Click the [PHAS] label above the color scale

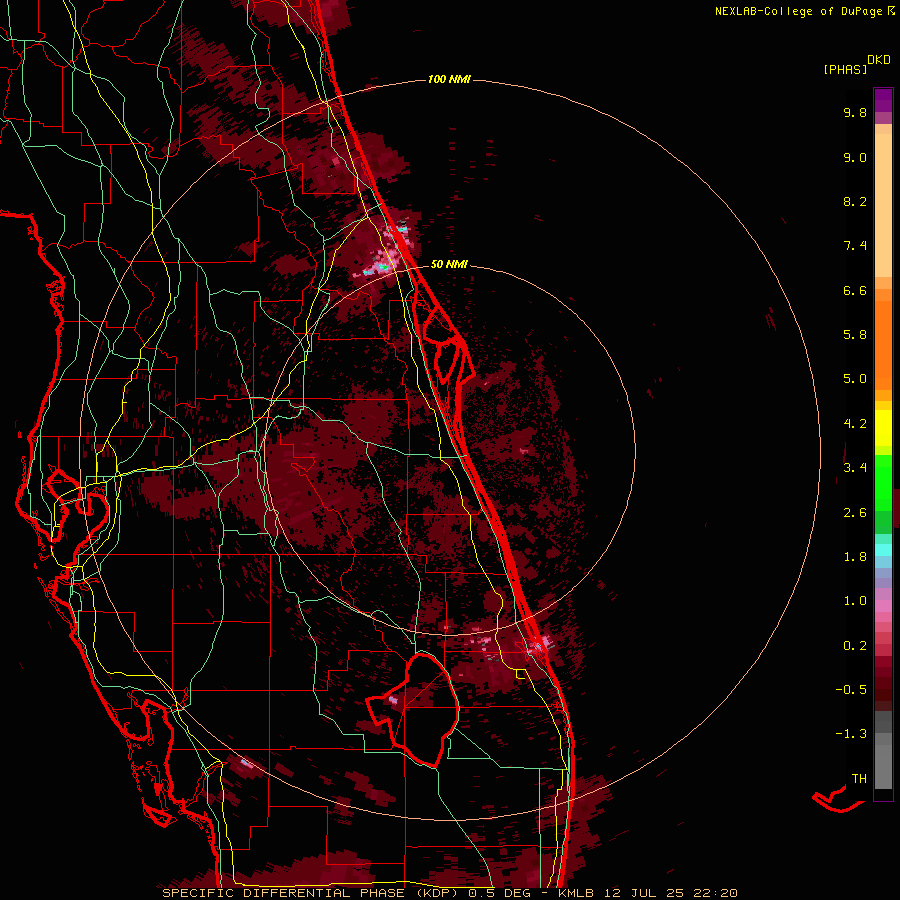click(845, 69)
